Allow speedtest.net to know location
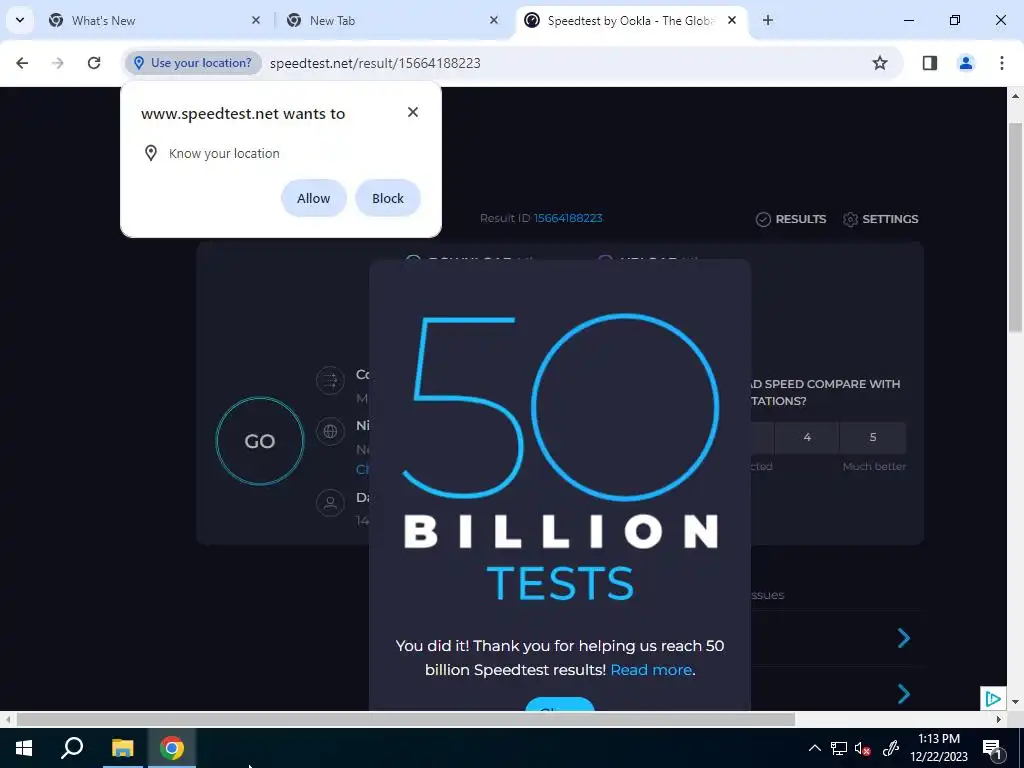The image size is (1024, 768). coord(313,198)
